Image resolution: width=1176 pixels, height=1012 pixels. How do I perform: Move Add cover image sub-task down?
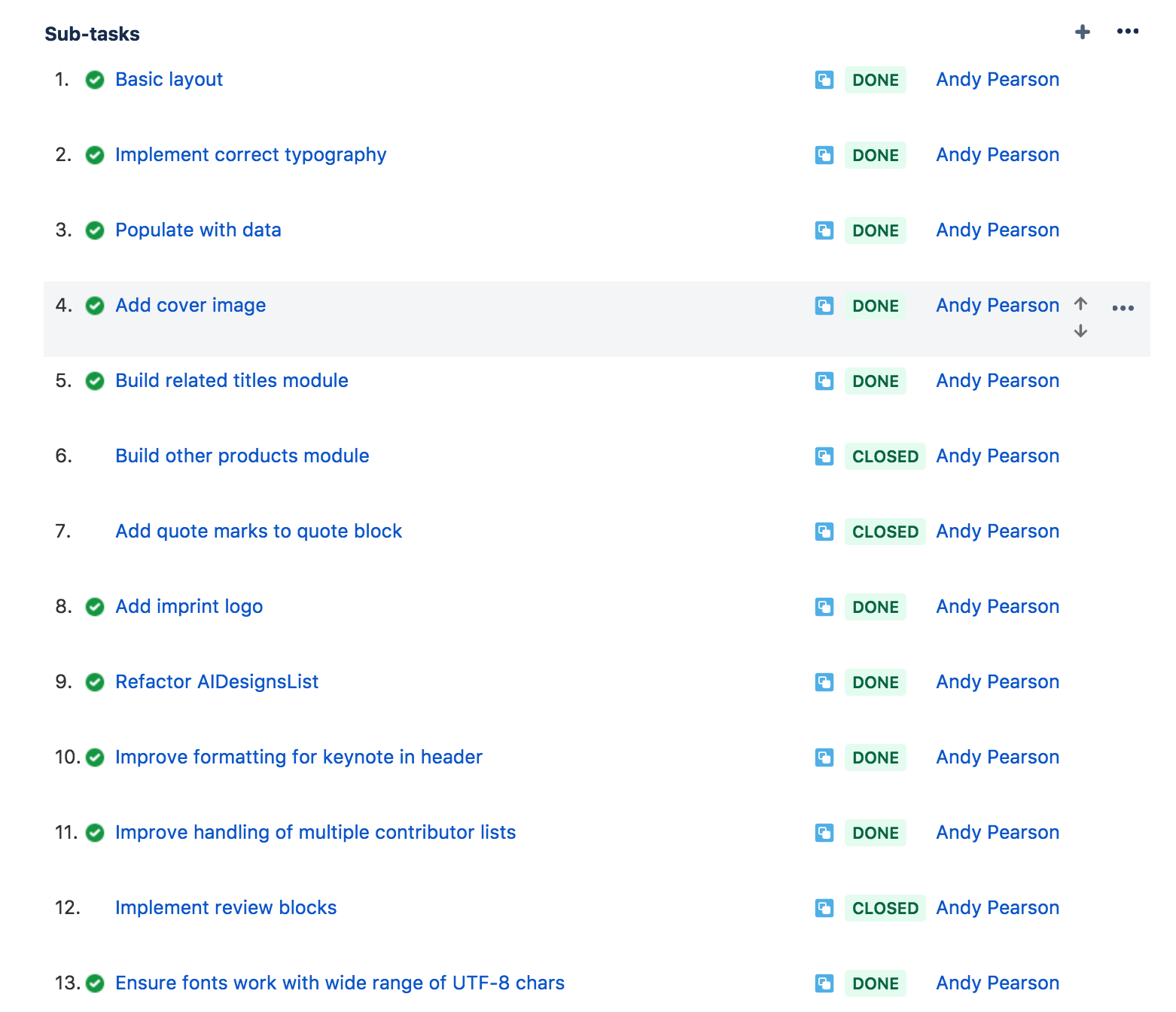[x=1080, y=331]
